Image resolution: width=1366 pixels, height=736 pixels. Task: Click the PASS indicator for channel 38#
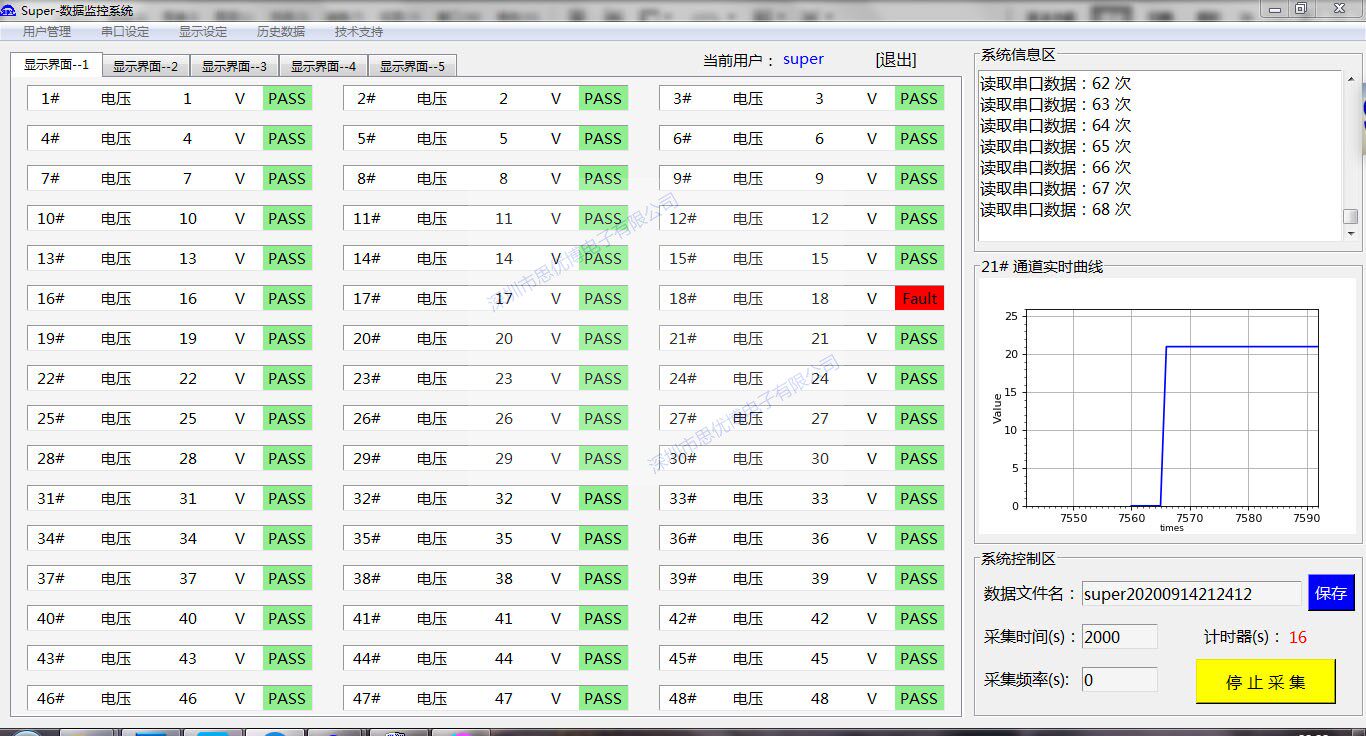[x=603, y=578]
